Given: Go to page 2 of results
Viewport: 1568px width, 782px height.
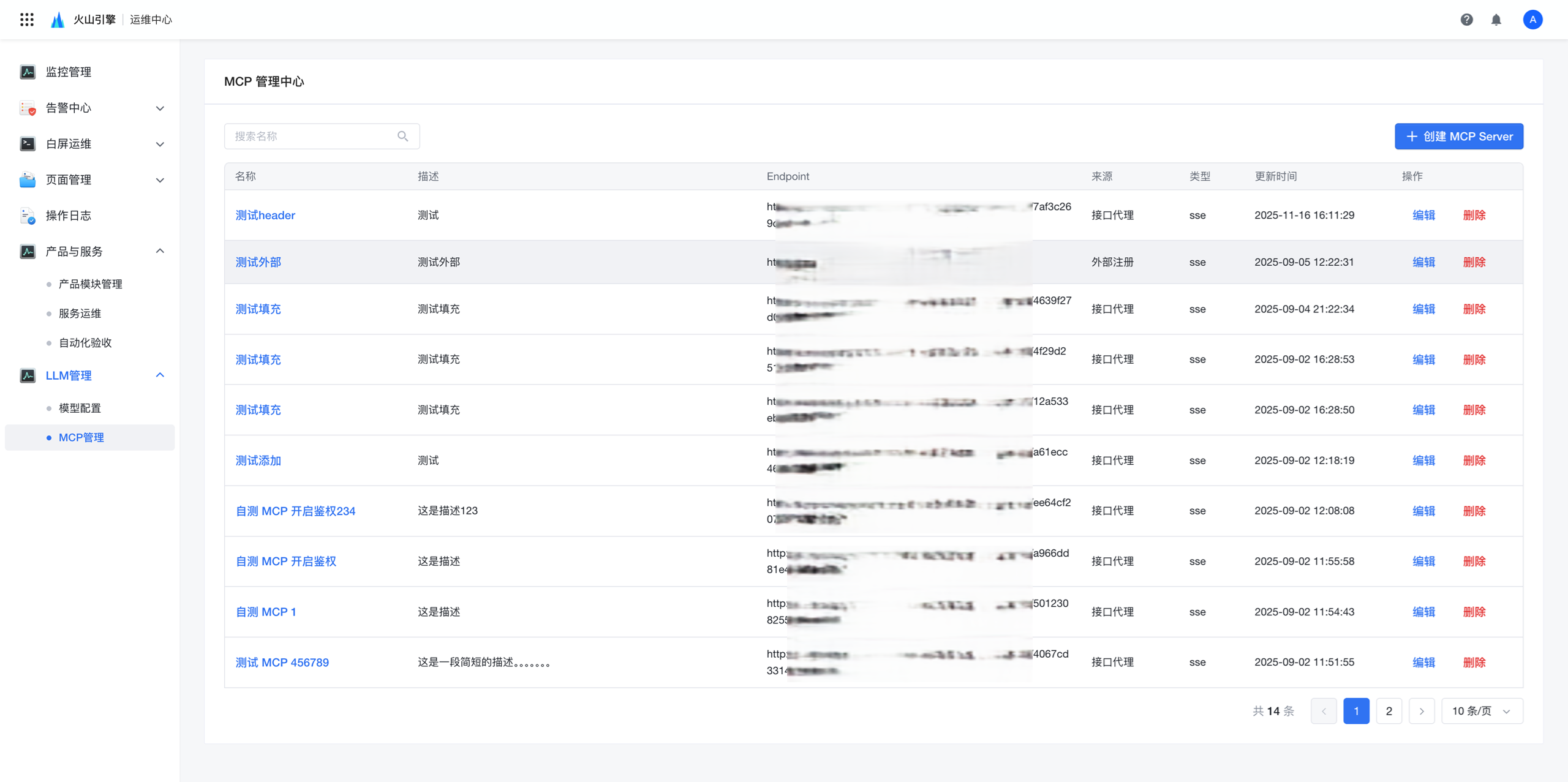Looking at the screenshot, I should (x=1389, y=711).
